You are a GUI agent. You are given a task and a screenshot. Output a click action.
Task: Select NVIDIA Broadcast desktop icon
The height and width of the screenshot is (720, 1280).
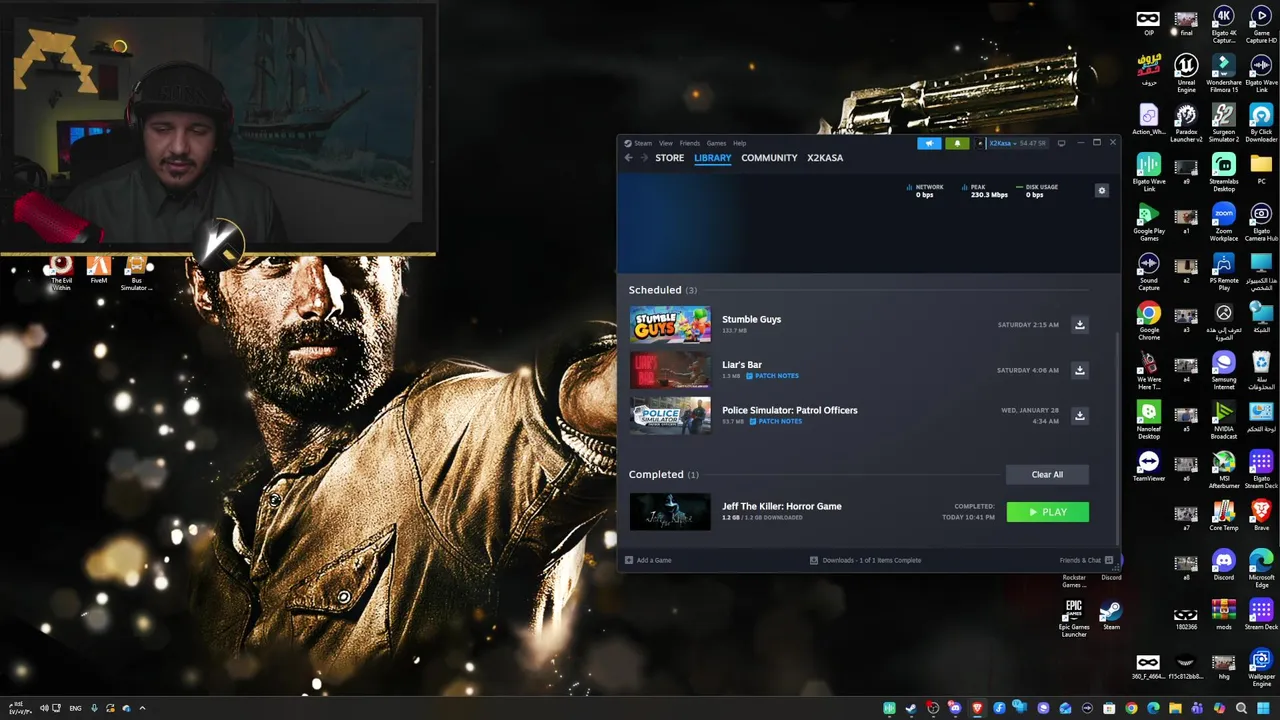pyautogui.click(x=1224, y=420)
